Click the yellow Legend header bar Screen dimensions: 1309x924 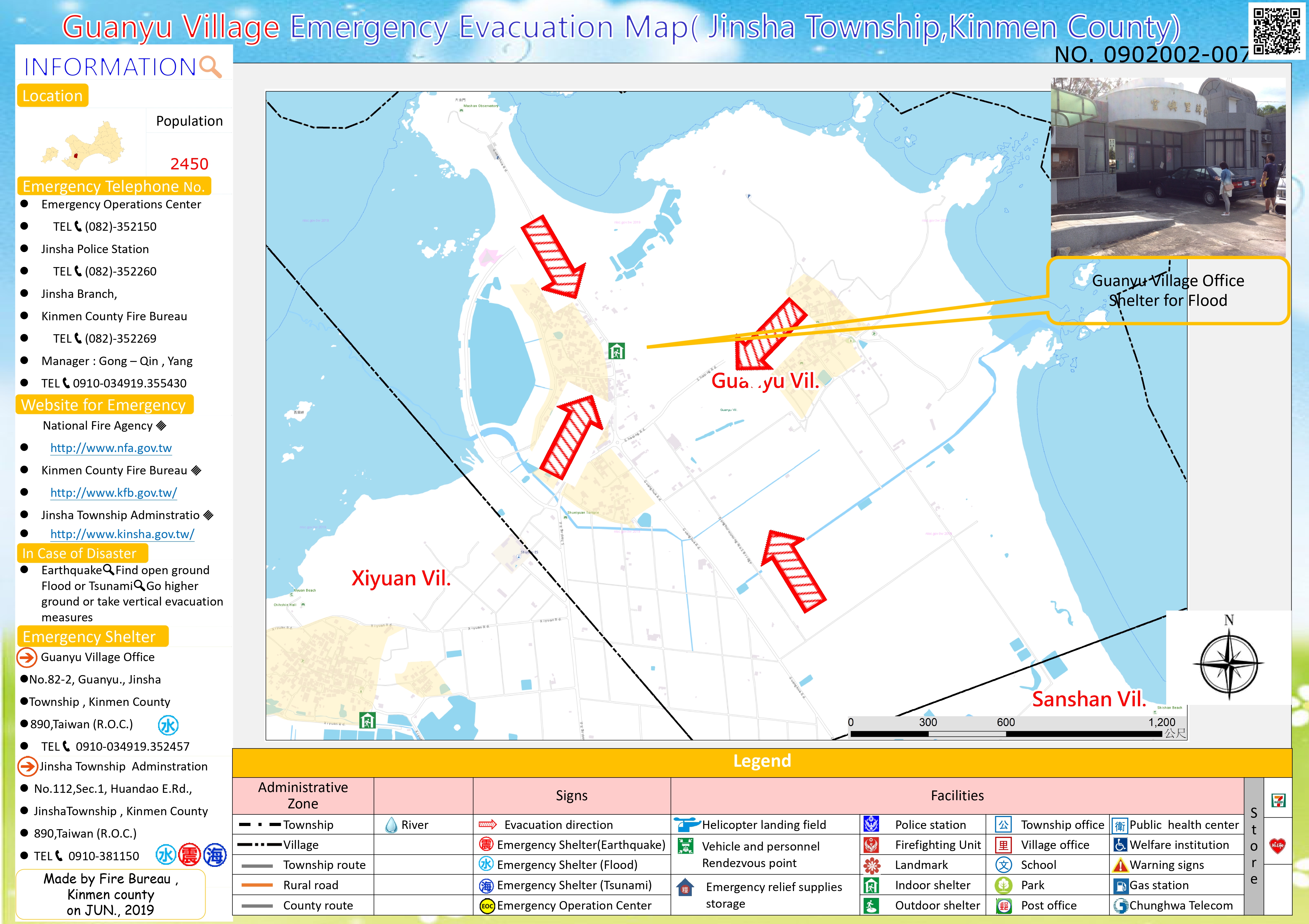pyautogui.click(x=762, y=762)
